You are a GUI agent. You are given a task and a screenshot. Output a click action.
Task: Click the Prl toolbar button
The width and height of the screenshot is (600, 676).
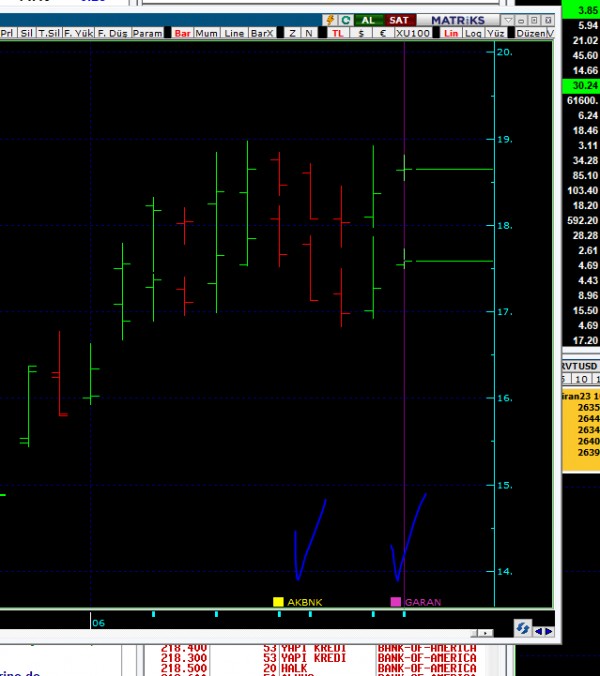click(x=7, y=33)
